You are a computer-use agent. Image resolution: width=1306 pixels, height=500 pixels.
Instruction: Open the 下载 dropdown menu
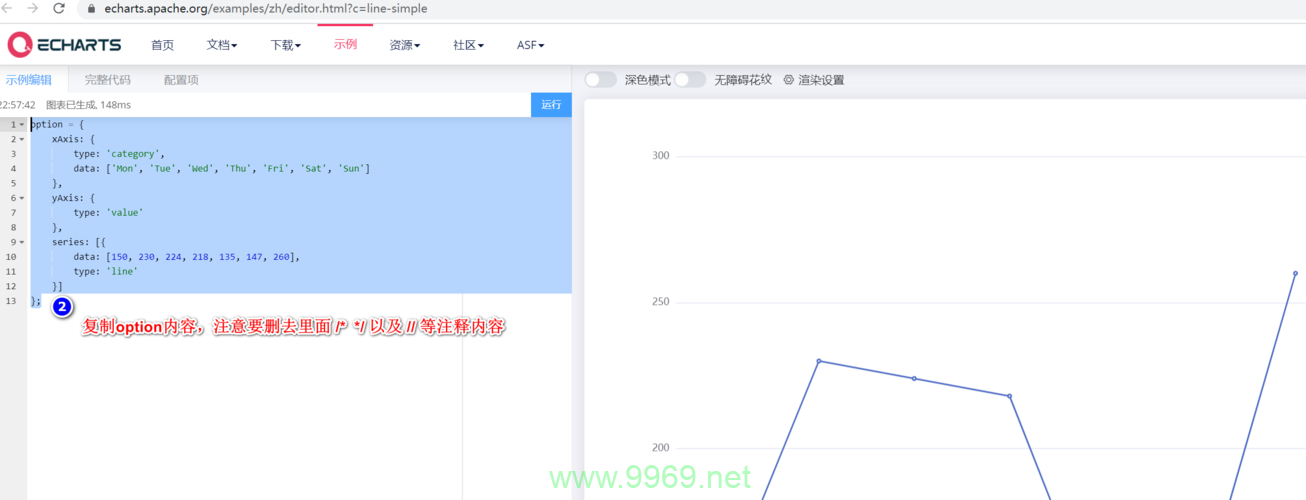coord(286,45)
